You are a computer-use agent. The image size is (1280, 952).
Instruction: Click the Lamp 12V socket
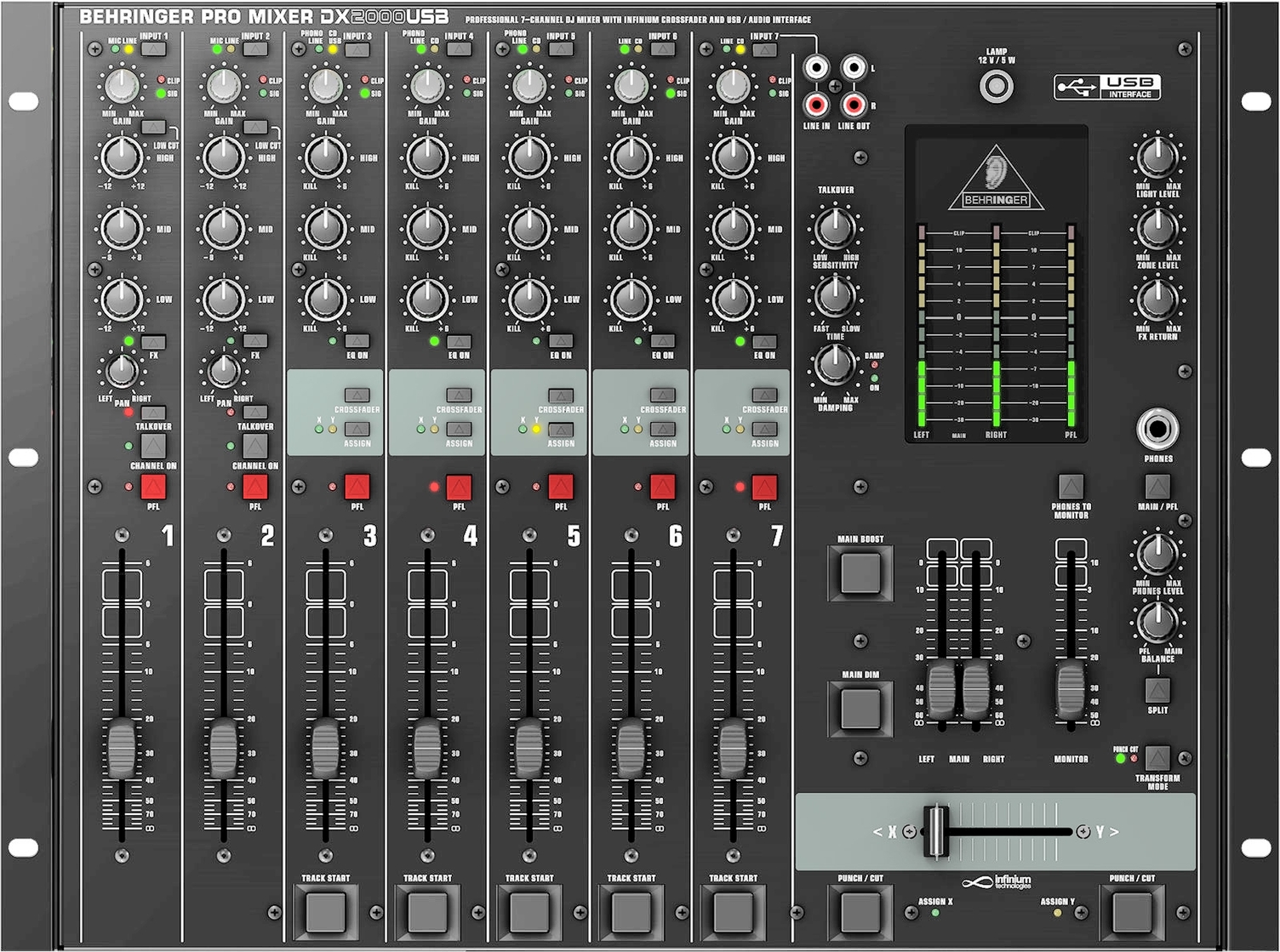(997, 87)
